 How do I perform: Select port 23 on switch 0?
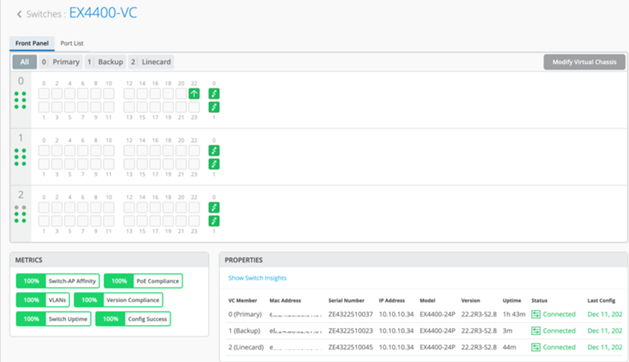[194, 107]
